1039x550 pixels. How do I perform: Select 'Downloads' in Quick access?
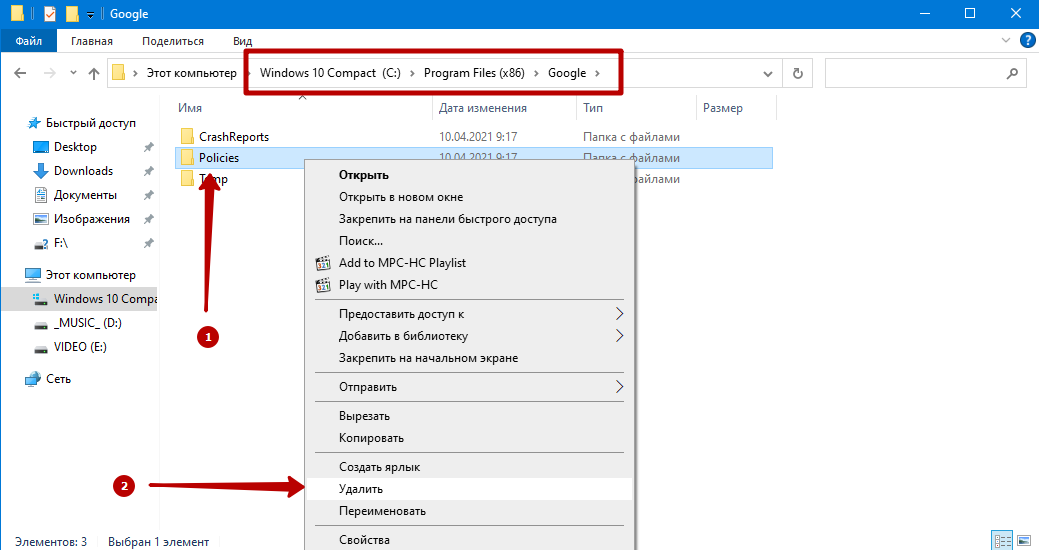pos(83,171)
